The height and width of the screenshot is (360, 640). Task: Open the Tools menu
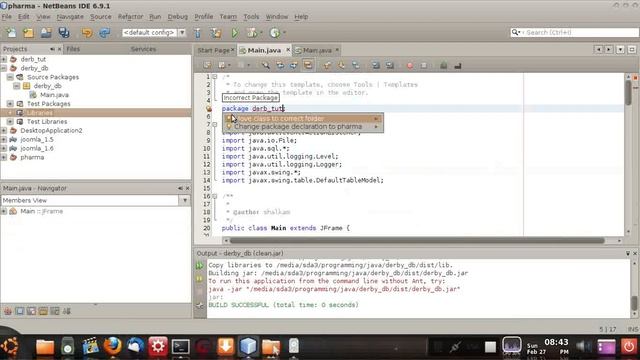(251, 17)
